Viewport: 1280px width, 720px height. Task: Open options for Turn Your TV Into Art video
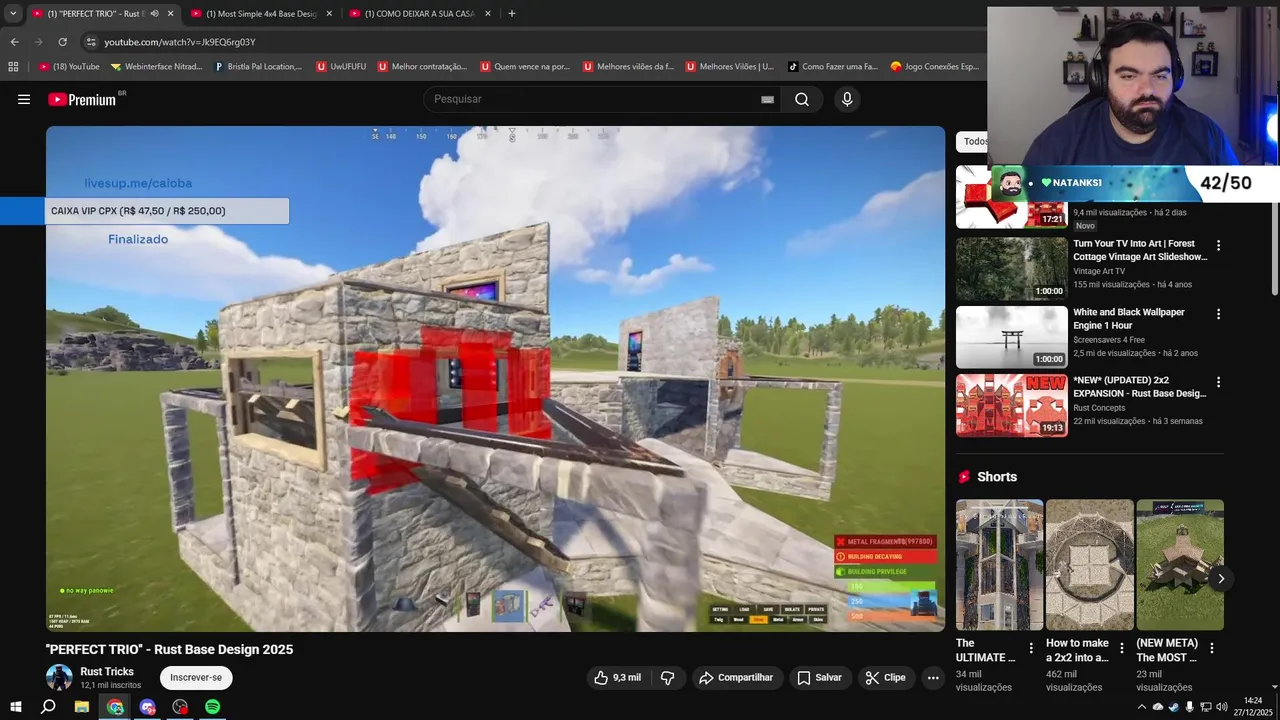click(1218, 245)
